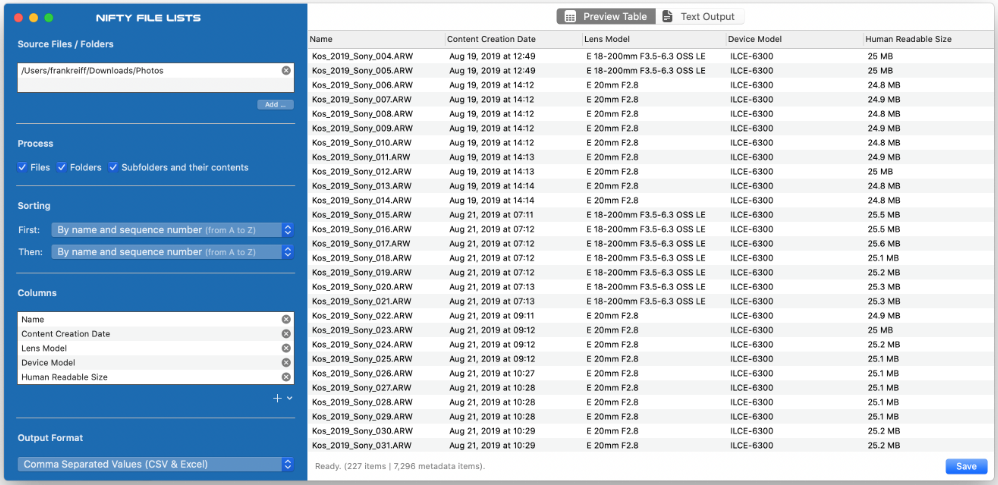Click the plus icon to add column
Viewport: 998px width, 485px height.
[x=278, y=398]
